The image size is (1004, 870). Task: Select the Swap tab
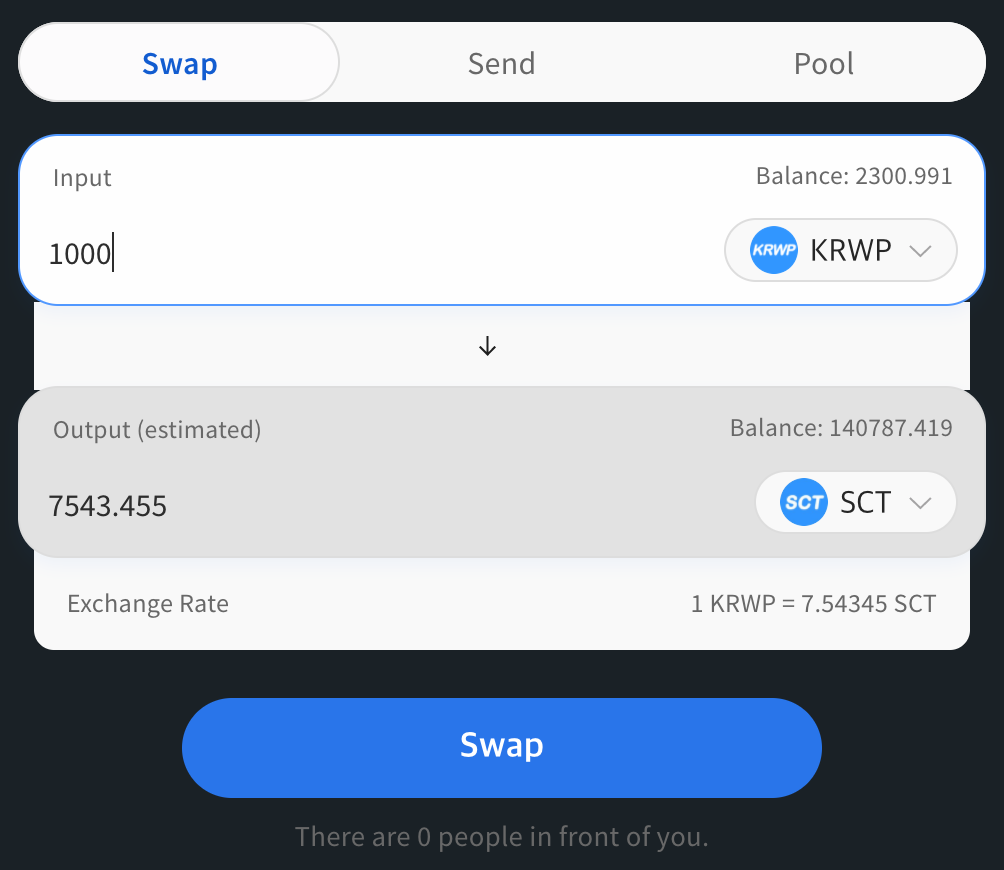pos(179,63)
